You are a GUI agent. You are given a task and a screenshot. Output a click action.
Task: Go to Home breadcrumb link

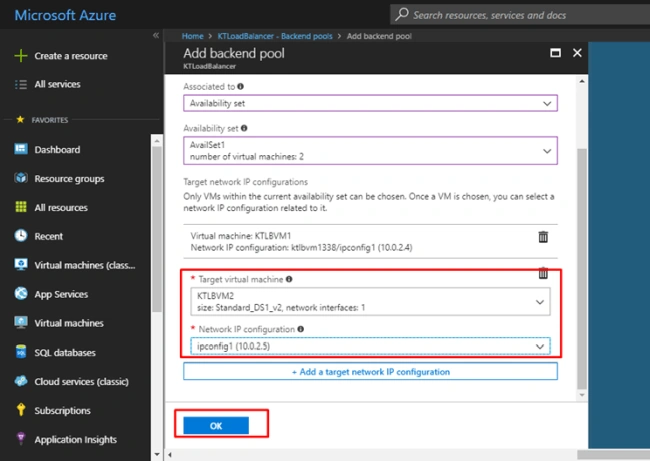(192, 36)
